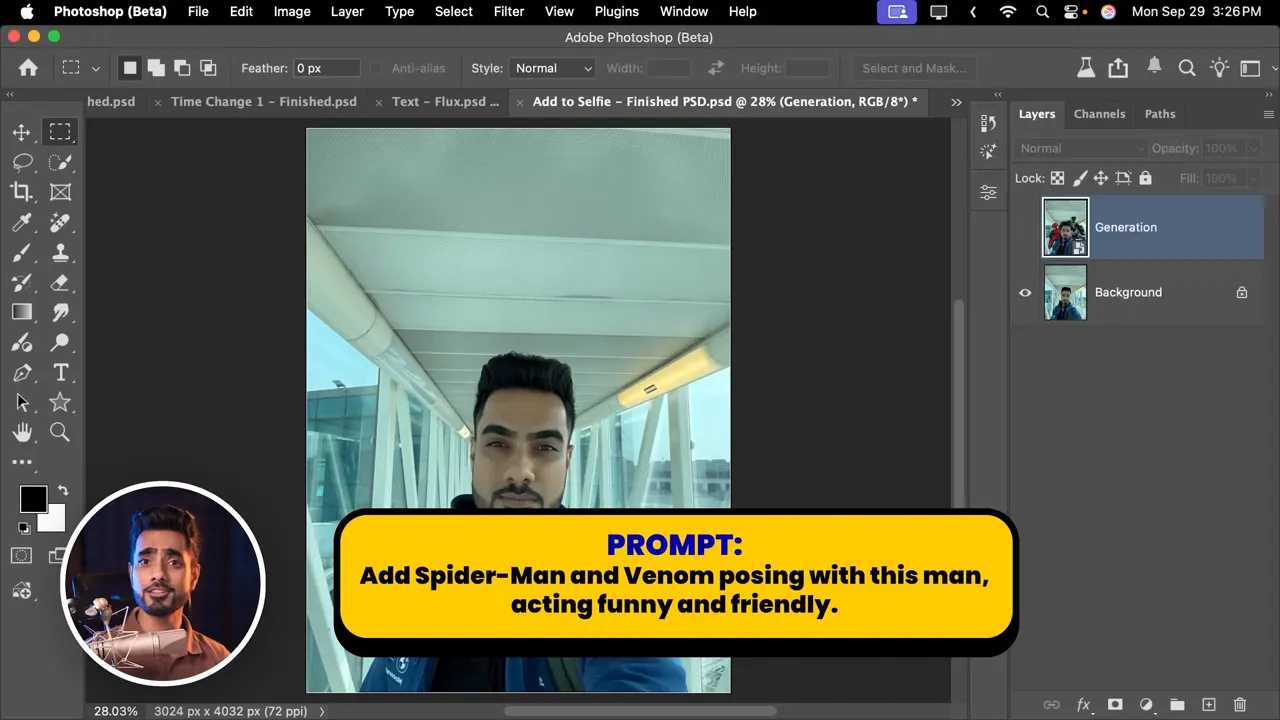
Task: Open the Plugins menu
Action: [x=616, y=12]
